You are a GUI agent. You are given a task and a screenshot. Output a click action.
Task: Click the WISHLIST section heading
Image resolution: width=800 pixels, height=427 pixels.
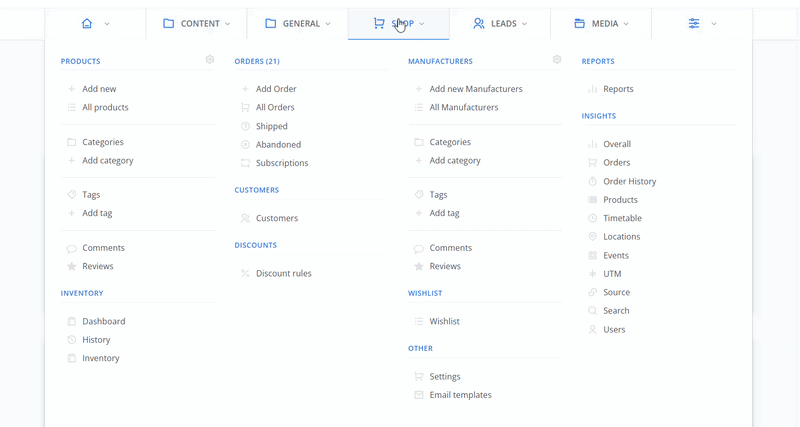[x=425, y=293]
